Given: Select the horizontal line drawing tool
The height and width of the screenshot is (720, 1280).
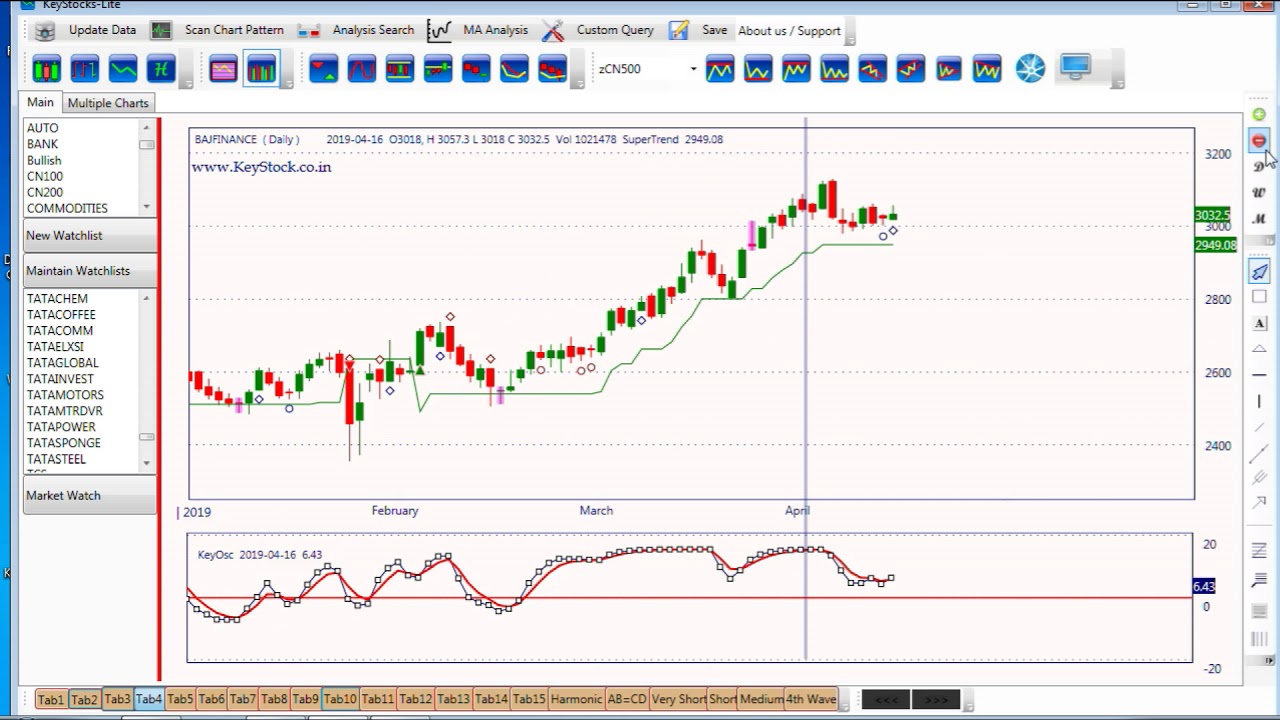Looking at the screenshot, I should 1259,375.
